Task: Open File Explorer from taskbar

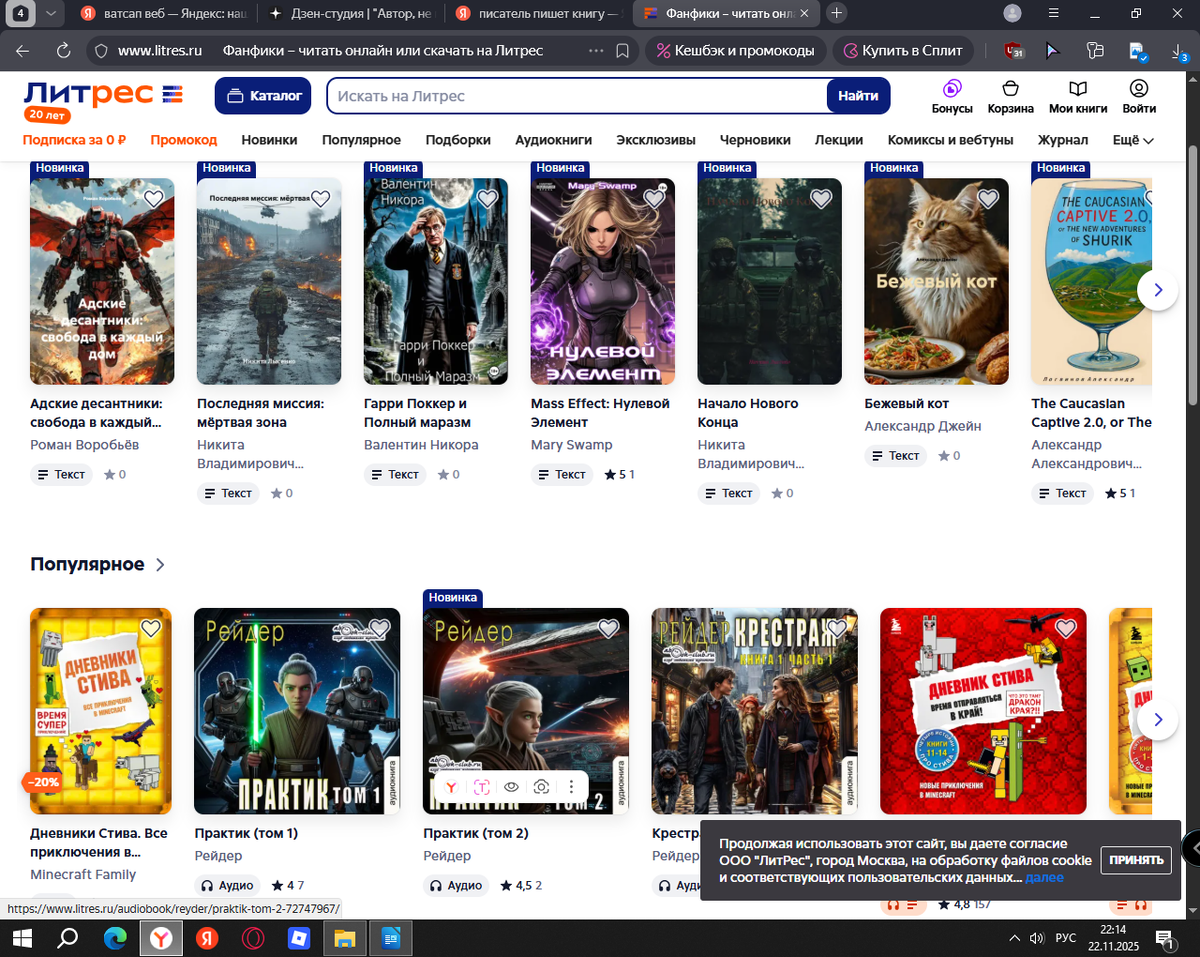Action: (x=345, y=937)
